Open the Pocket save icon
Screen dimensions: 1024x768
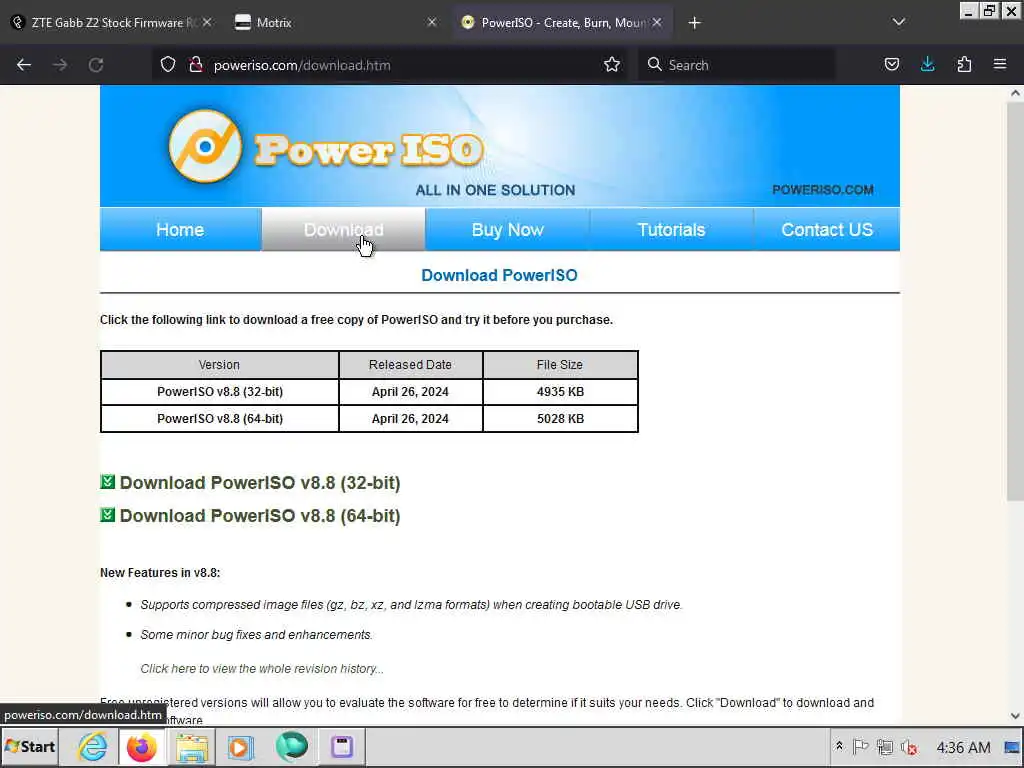pyautogui.click(x=891, y=65)
